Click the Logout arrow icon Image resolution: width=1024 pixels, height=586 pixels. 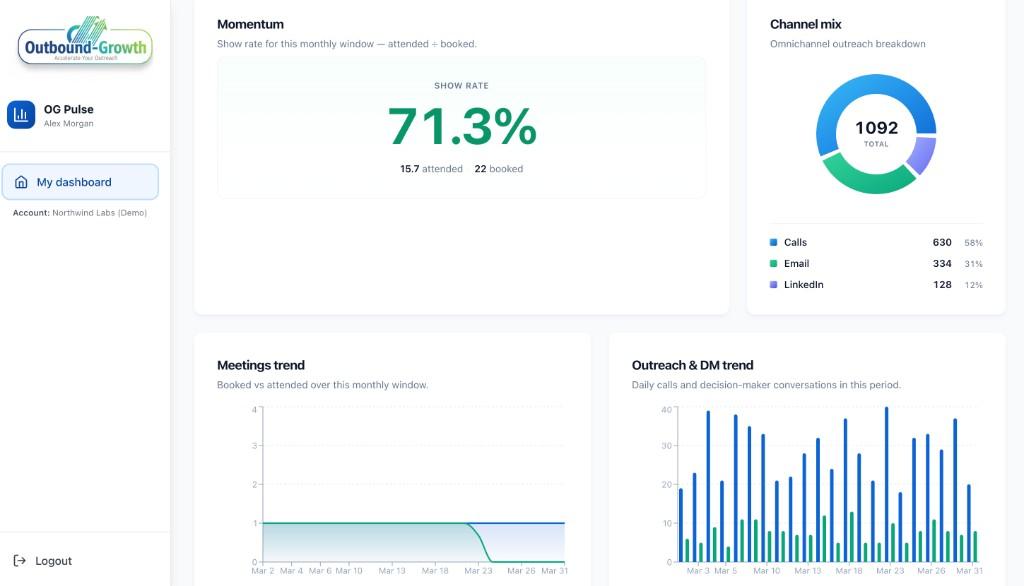tap(20, 561)
